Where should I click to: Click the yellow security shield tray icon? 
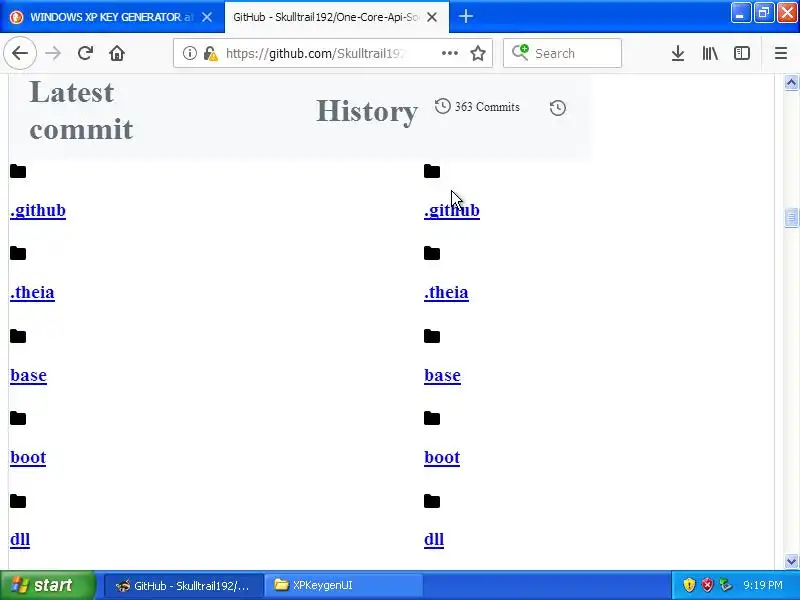click(x=689, y=585)
